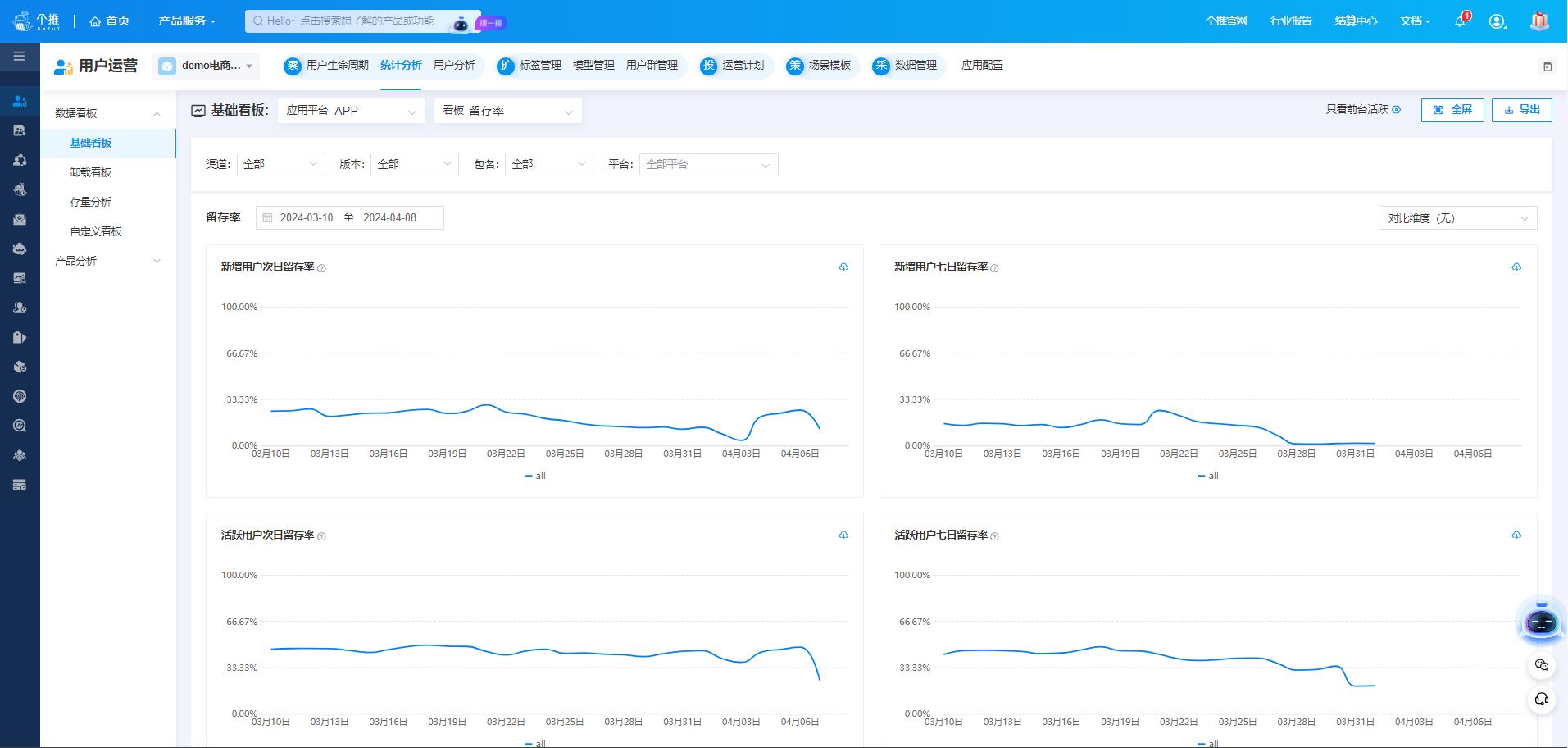Click the tag icon in left sidebar
Viewport: 1568px width, 748px height.
[20, 337]
